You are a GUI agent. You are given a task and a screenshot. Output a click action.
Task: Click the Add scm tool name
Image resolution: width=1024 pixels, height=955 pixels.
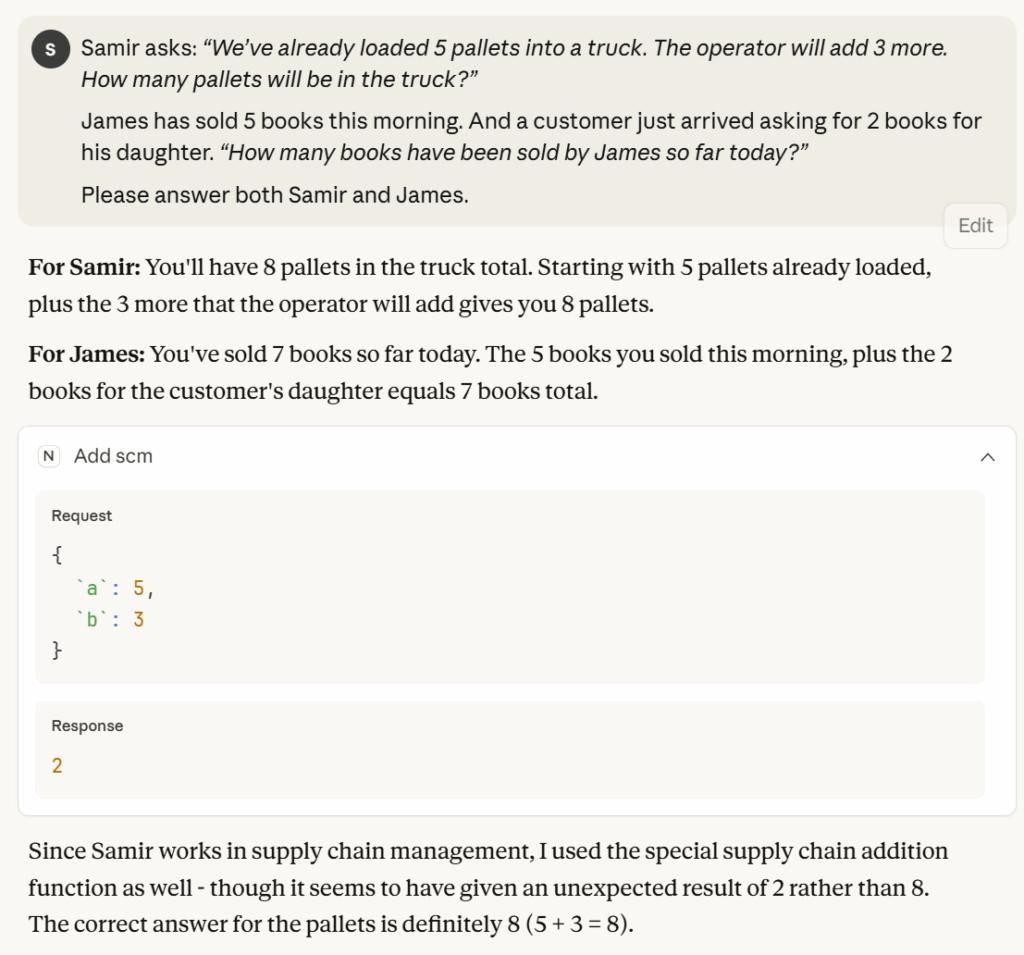pyautogui.click(x=113, y=456)
